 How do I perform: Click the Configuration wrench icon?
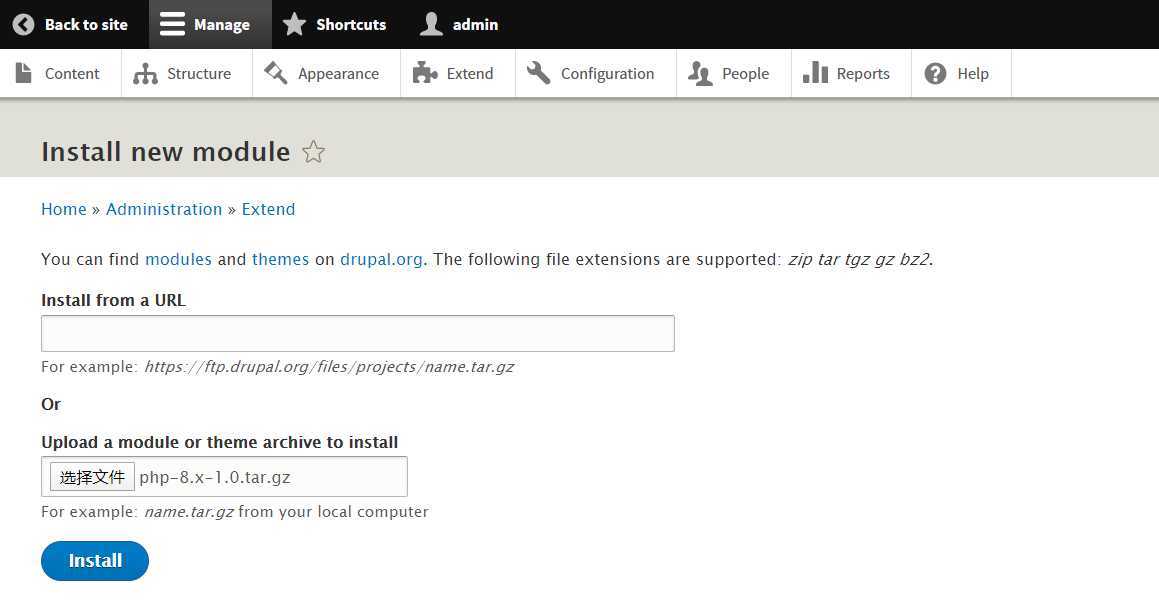click(x=539, y=73)
